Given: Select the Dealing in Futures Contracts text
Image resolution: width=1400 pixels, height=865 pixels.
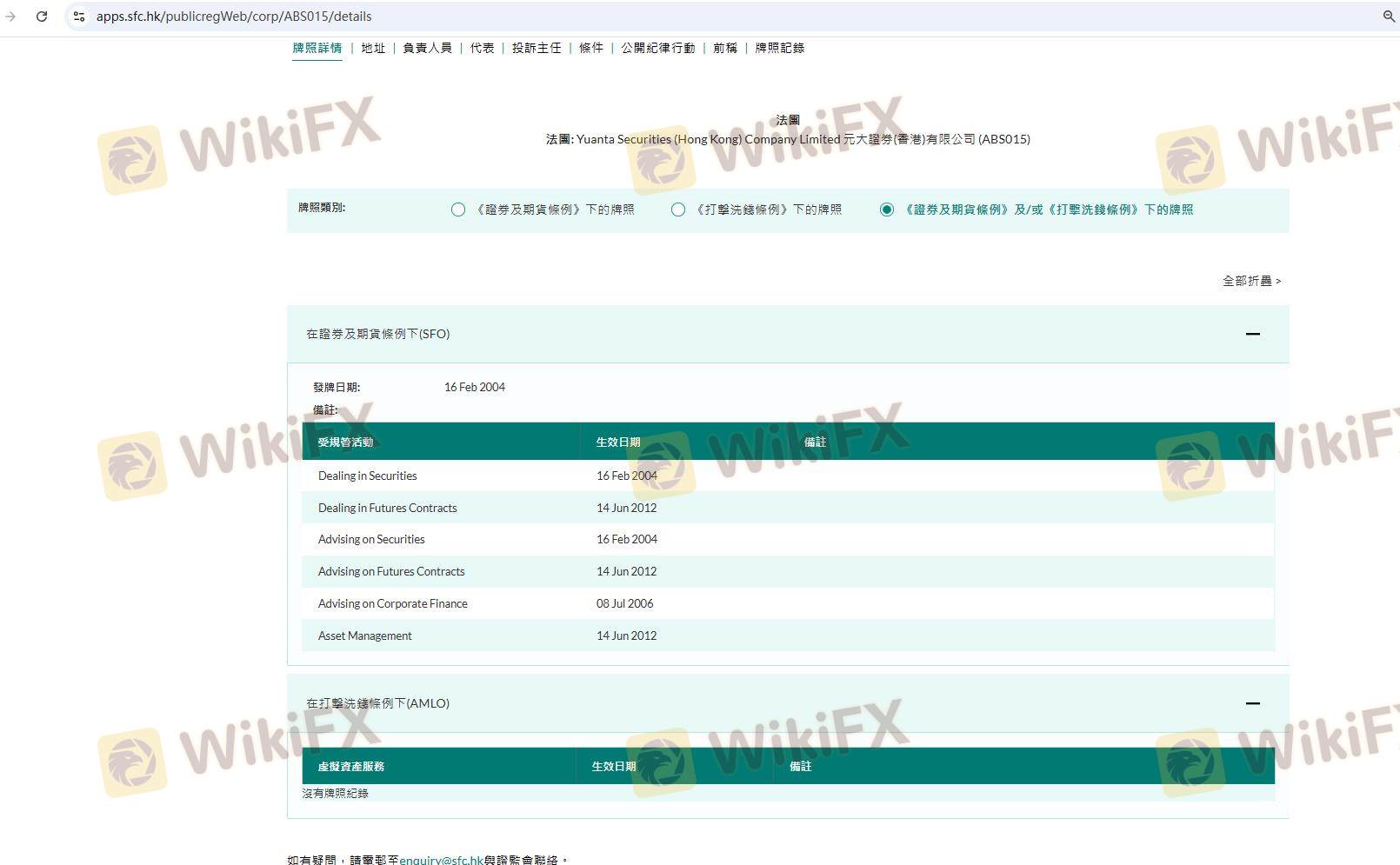Looking at the screenshot, I should pyautogui.click(x=387, y=508).
